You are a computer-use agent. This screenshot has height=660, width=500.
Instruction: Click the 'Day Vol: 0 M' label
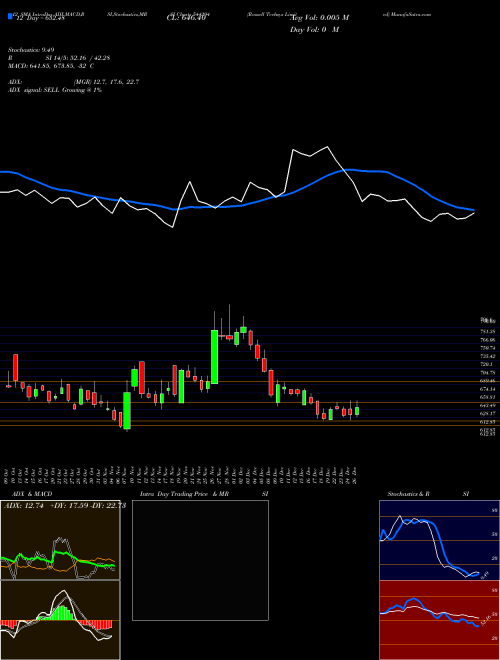tap(314, 30)
